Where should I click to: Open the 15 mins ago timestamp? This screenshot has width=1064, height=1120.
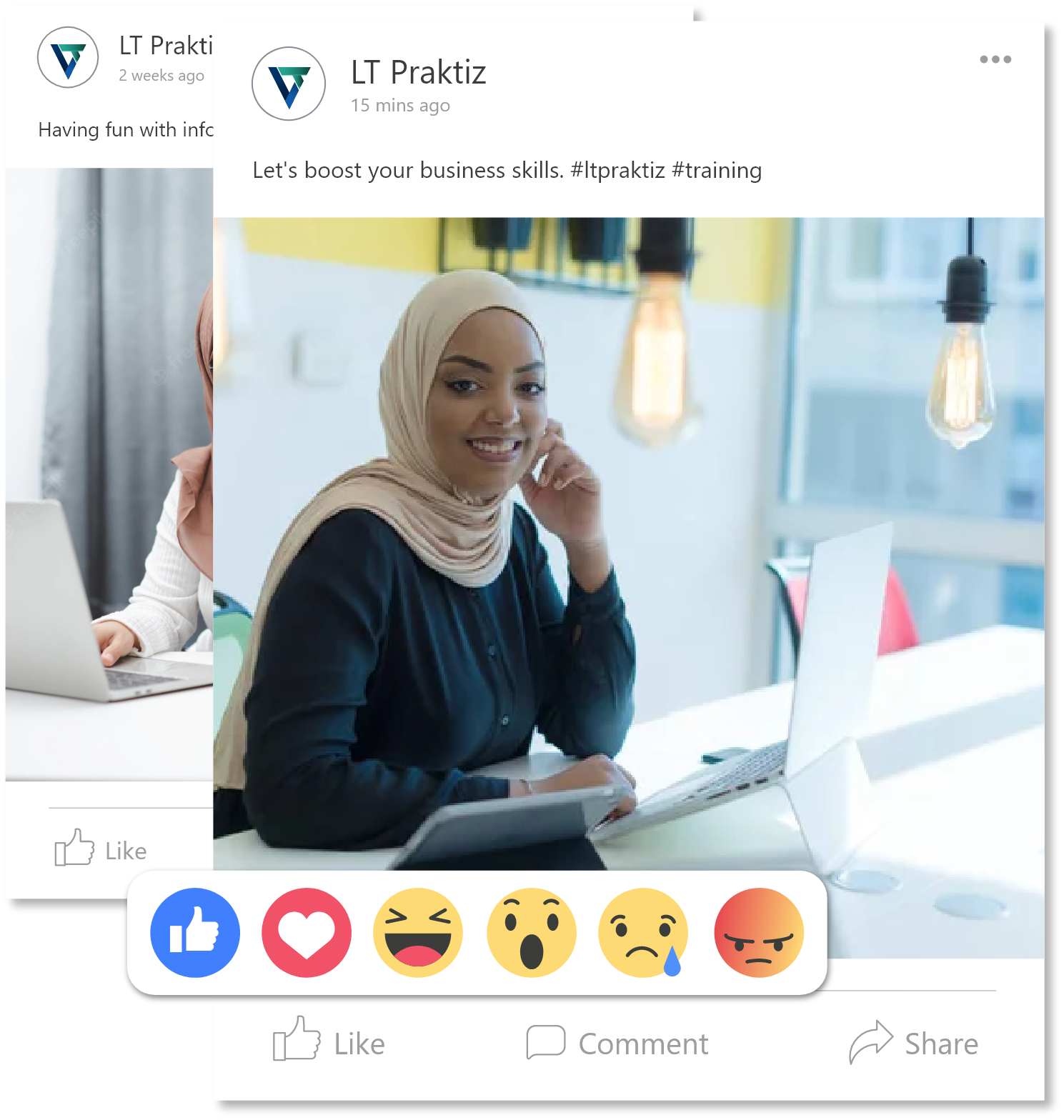(x=400, y=106)
